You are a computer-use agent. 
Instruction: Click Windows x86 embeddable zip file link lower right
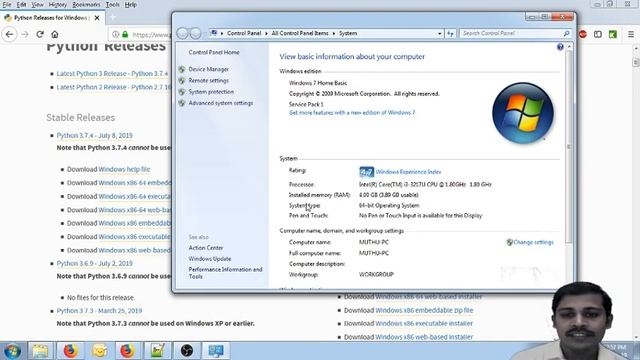pyautogui.click(x=424, y=311)
